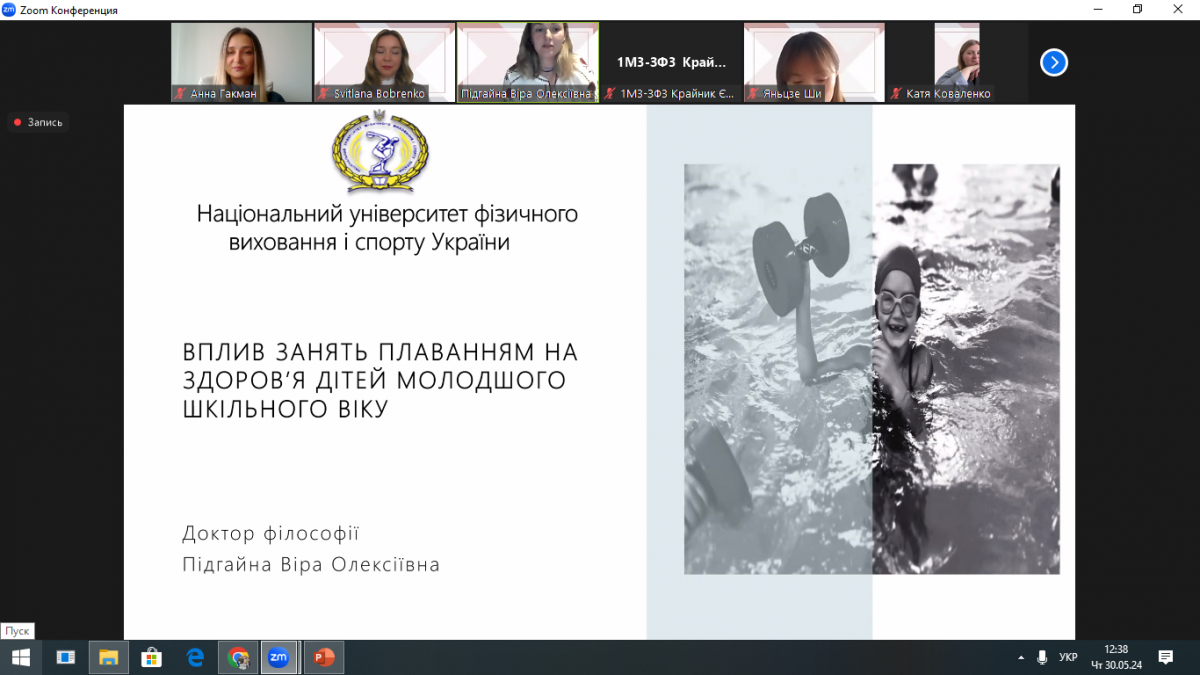Viewport: 1200px width, 675px height.
Task: Expand hidden system tray icons
Action: point(1021,657)
